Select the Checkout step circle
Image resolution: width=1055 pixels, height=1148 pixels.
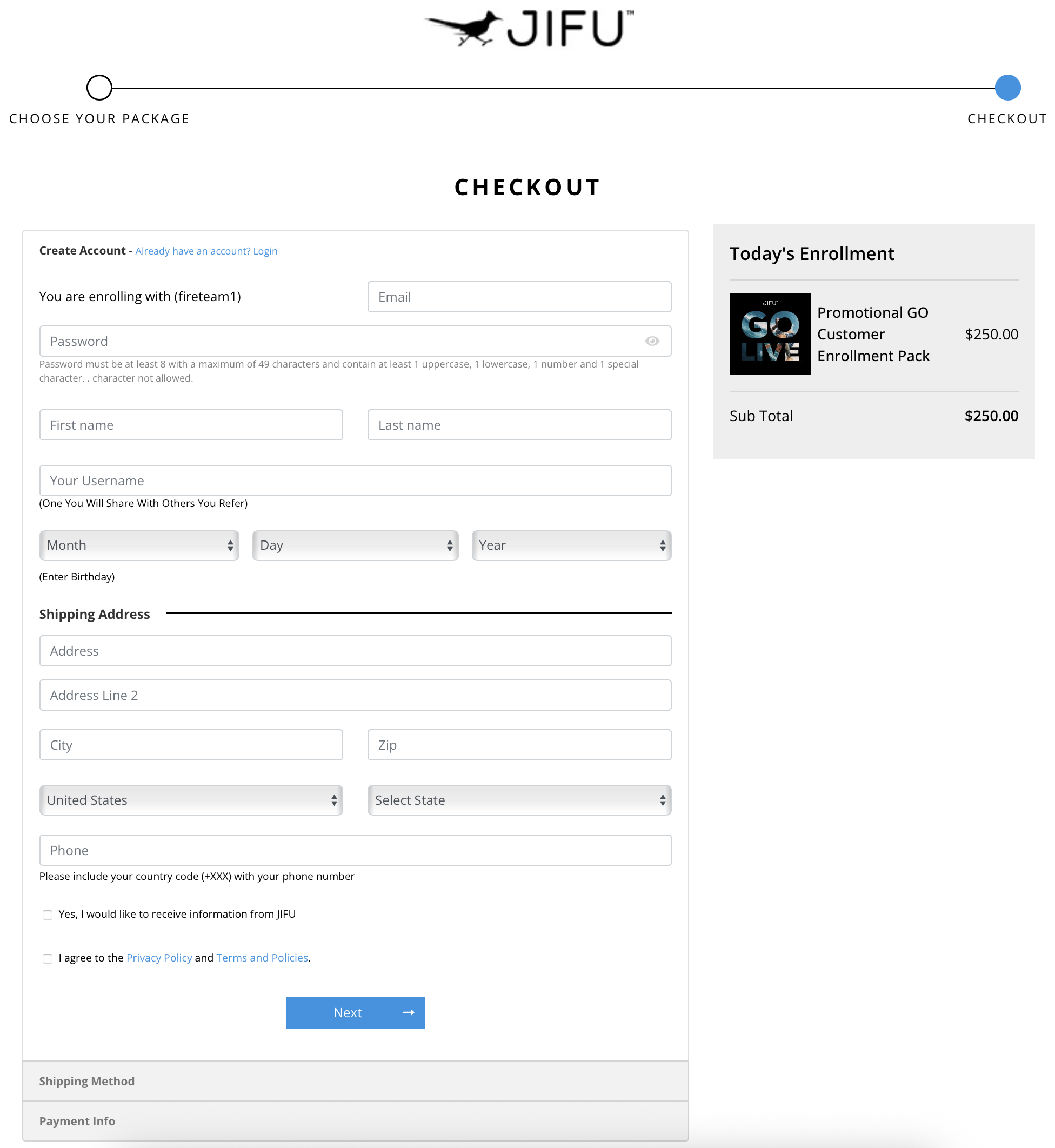pos(1007,88)
